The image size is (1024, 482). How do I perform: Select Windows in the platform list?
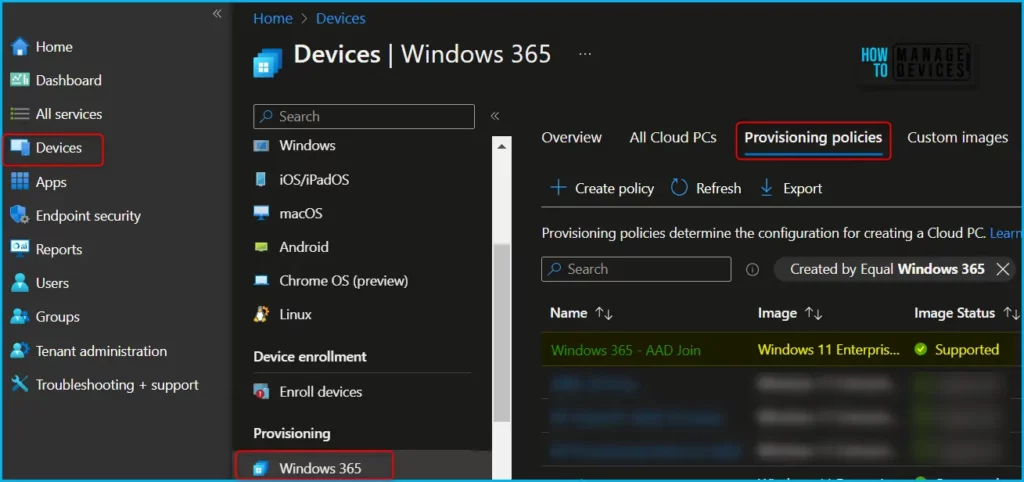(308, 145)
